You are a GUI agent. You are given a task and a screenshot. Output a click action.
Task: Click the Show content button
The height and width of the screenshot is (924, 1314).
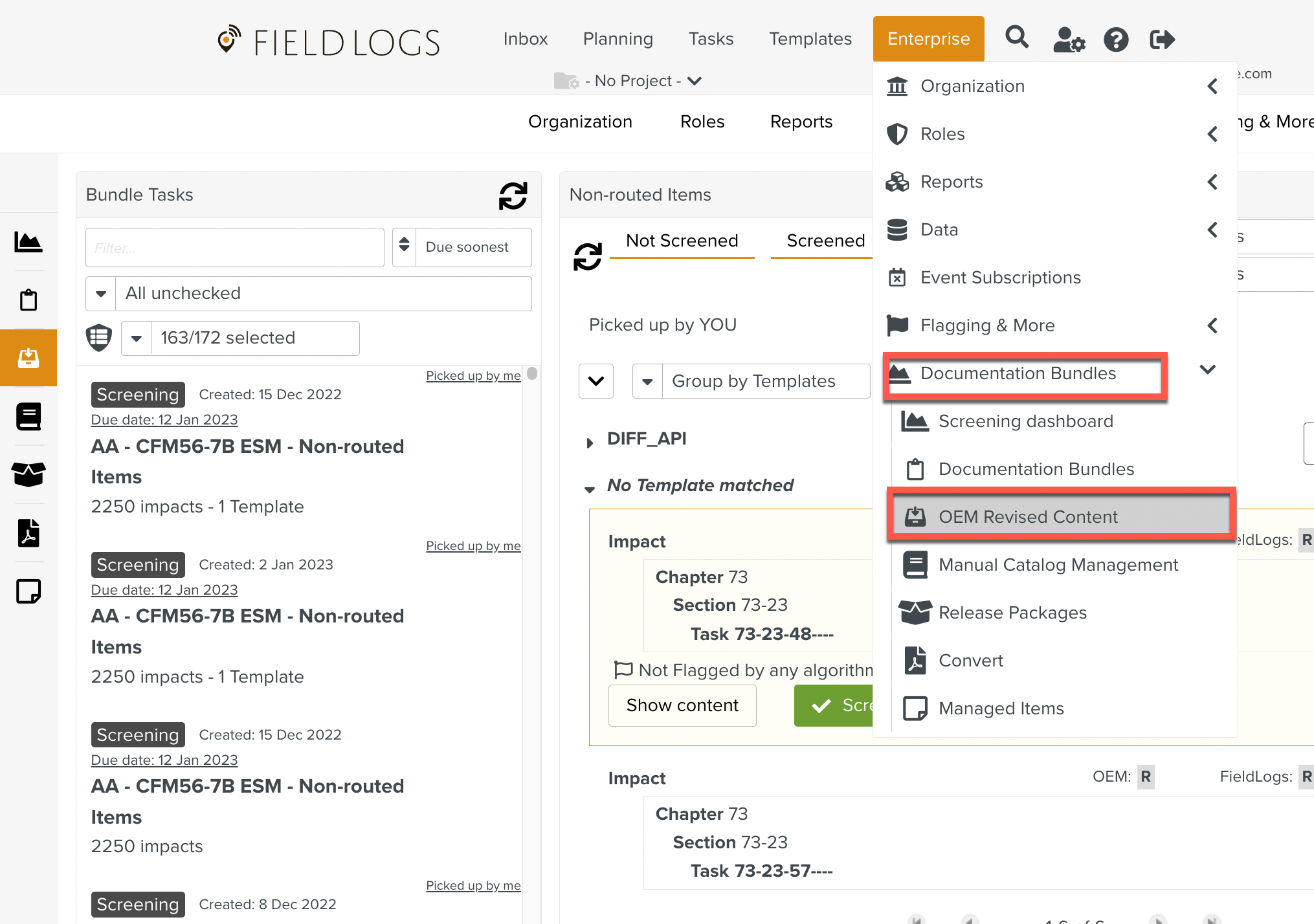click(x=682, y=705)
